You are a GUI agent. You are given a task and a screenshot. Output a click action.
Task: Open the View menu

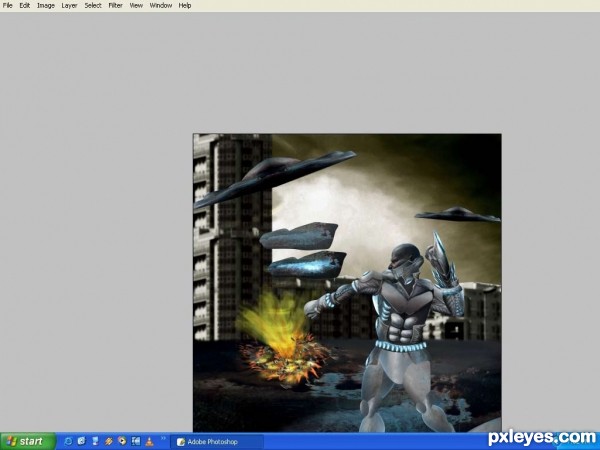(x=136, y=6)
